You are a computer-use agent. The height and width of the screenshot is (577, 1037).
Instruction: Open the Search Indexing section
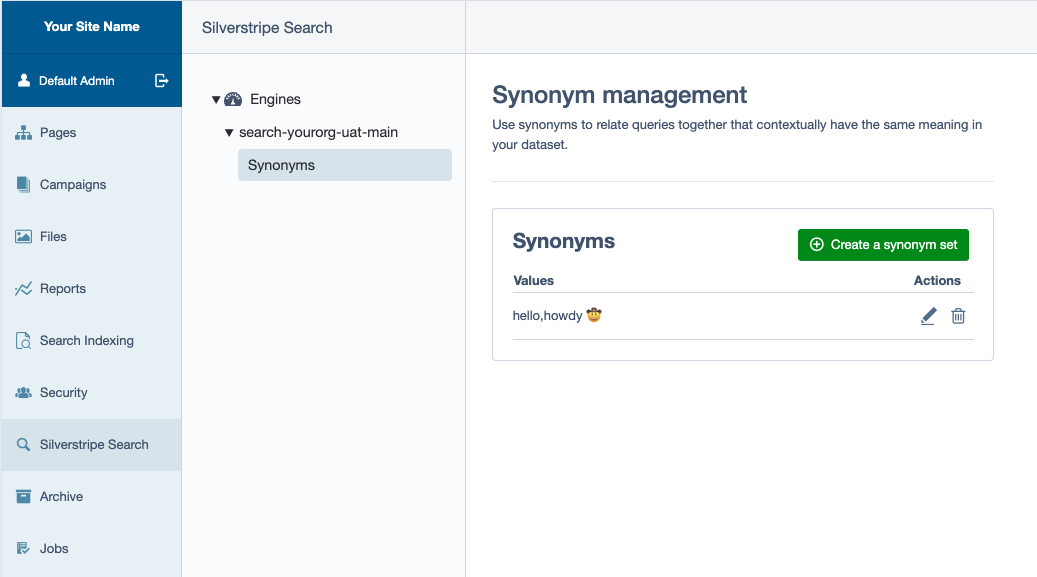(x=92, y=341)
